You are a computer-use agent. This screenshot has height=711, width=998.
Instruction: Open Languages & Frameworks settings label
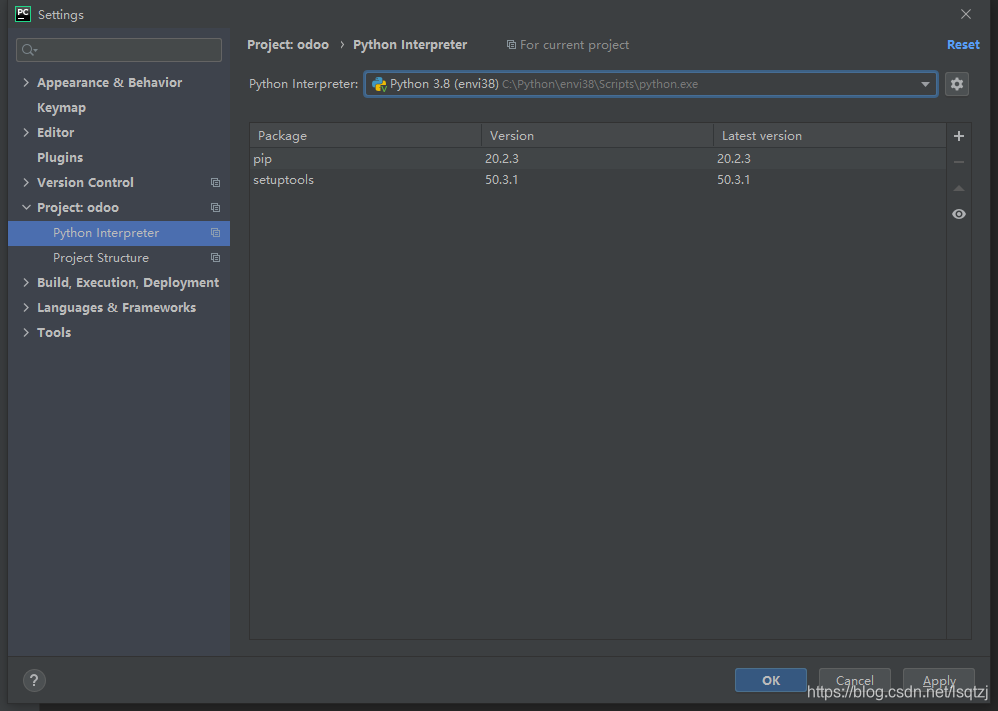(x=116, y=307)
